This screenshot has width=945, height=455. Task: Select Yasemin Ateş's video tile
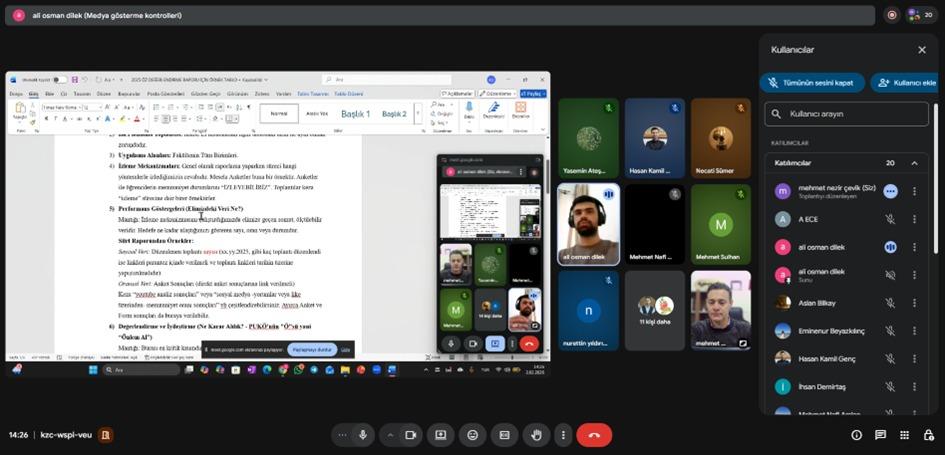click(588, 137)
